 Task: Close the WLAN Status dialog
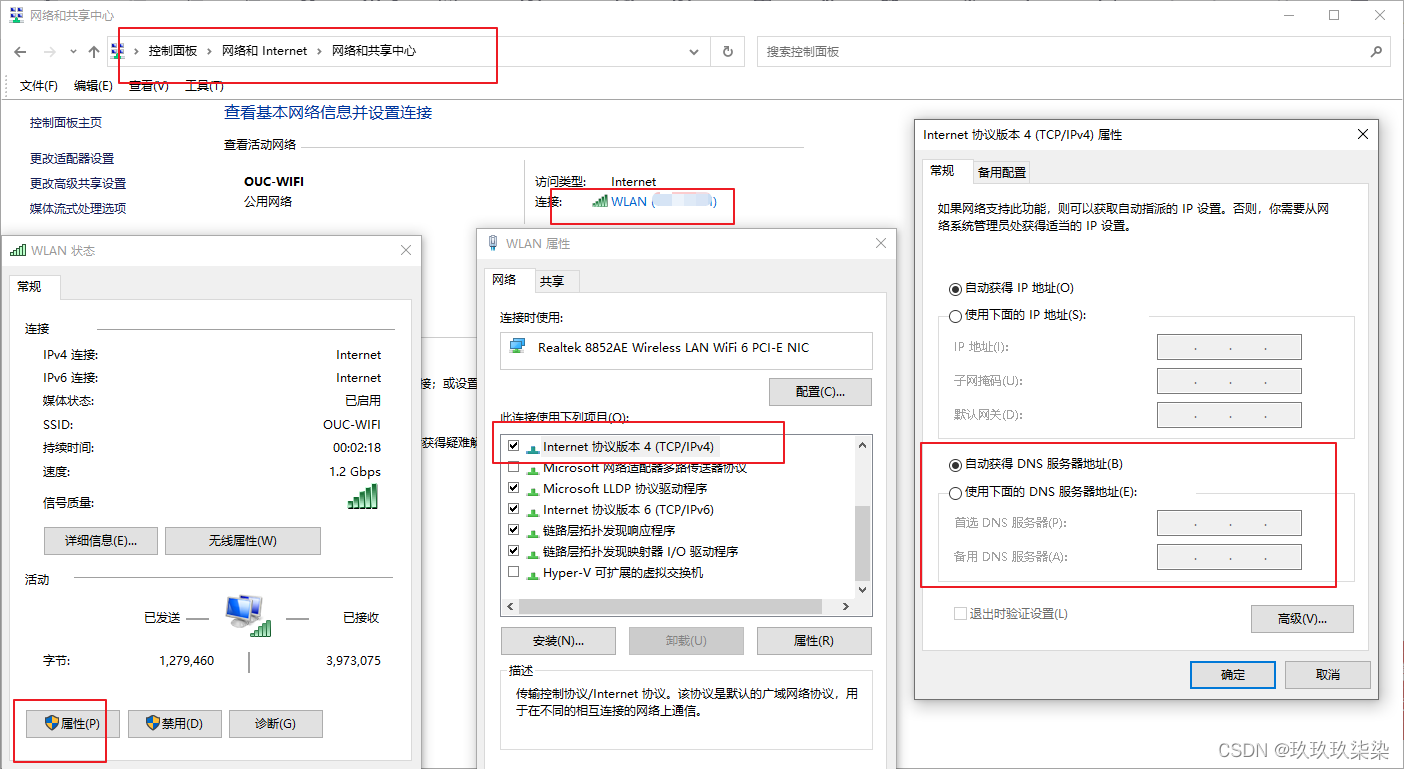click(405, 250)
